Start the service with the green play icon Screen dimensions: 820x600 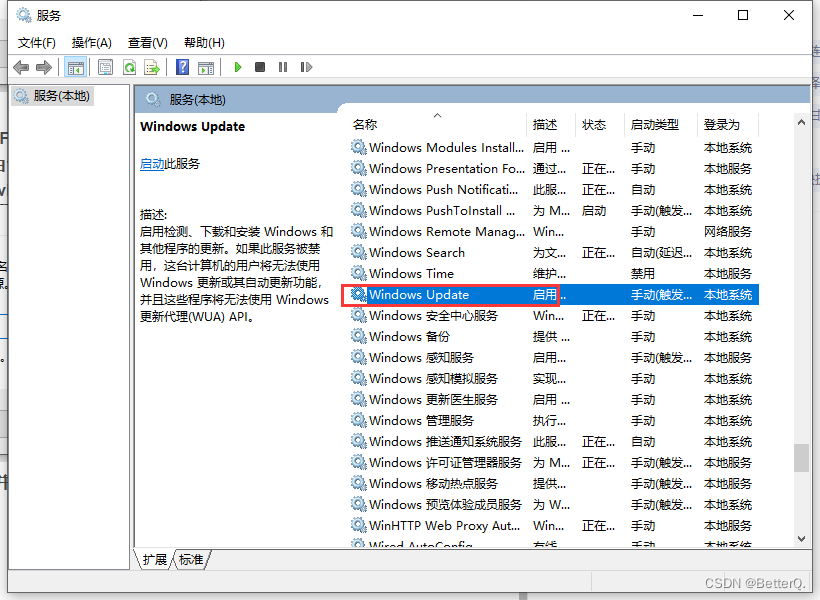click(237, 67)
